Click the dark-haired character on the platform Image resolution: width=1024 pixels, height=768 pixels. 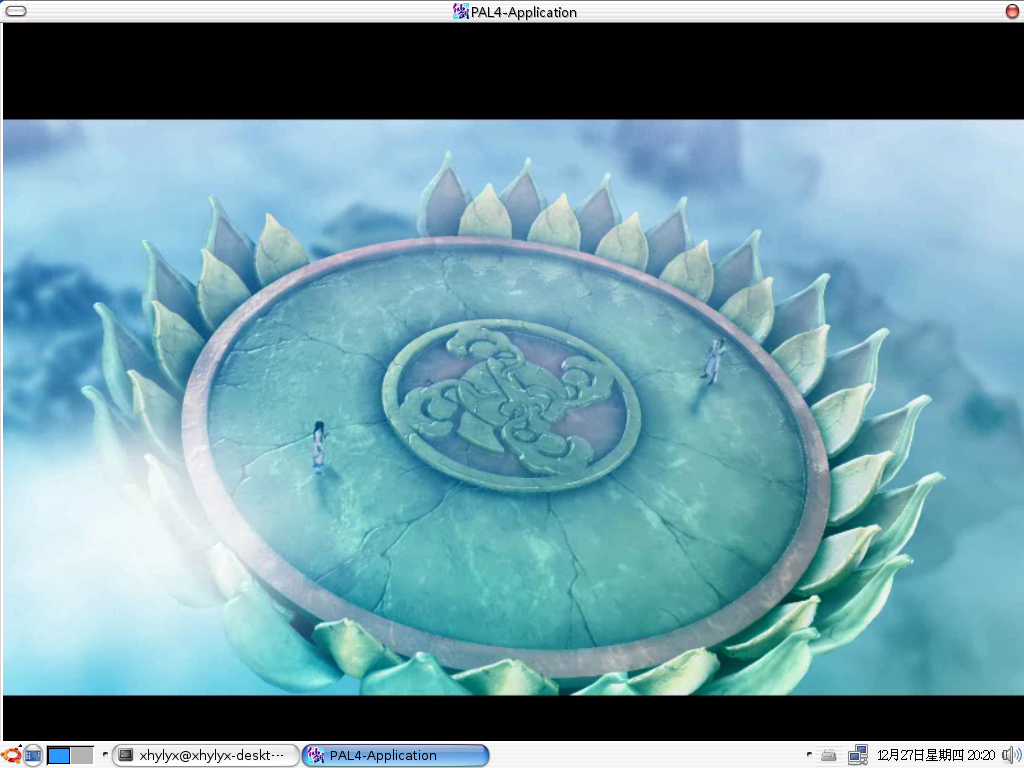pyautogui.click(x=319, y=447)
